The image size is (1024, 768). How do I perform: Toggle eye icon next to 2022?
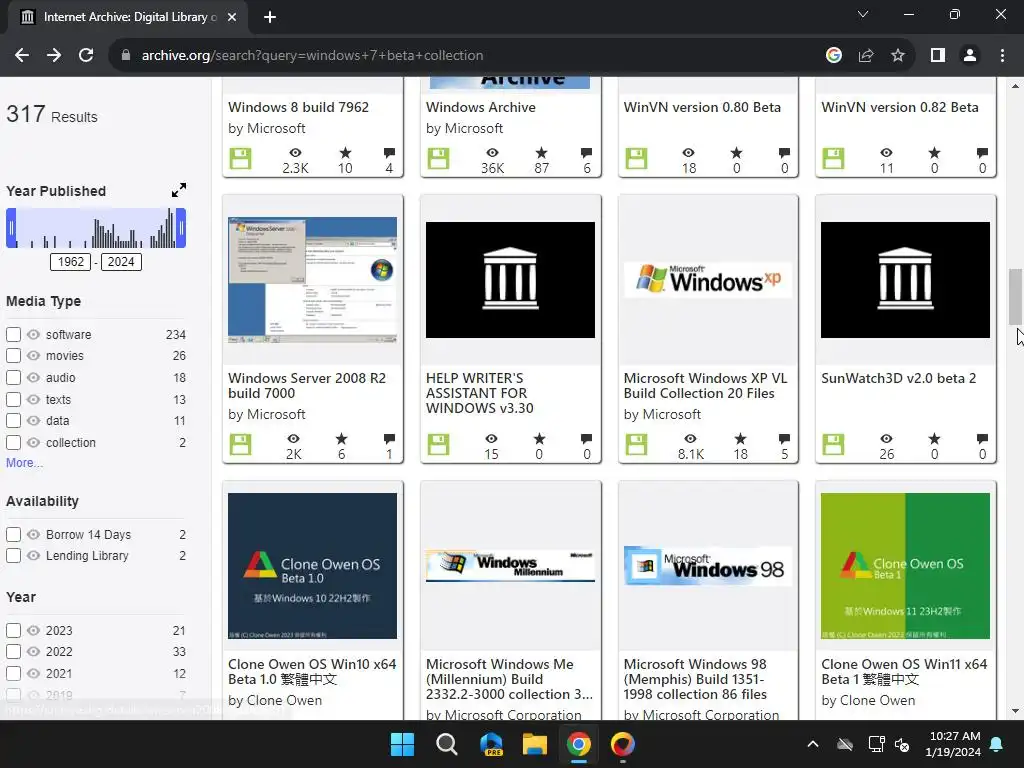point(33,652)
